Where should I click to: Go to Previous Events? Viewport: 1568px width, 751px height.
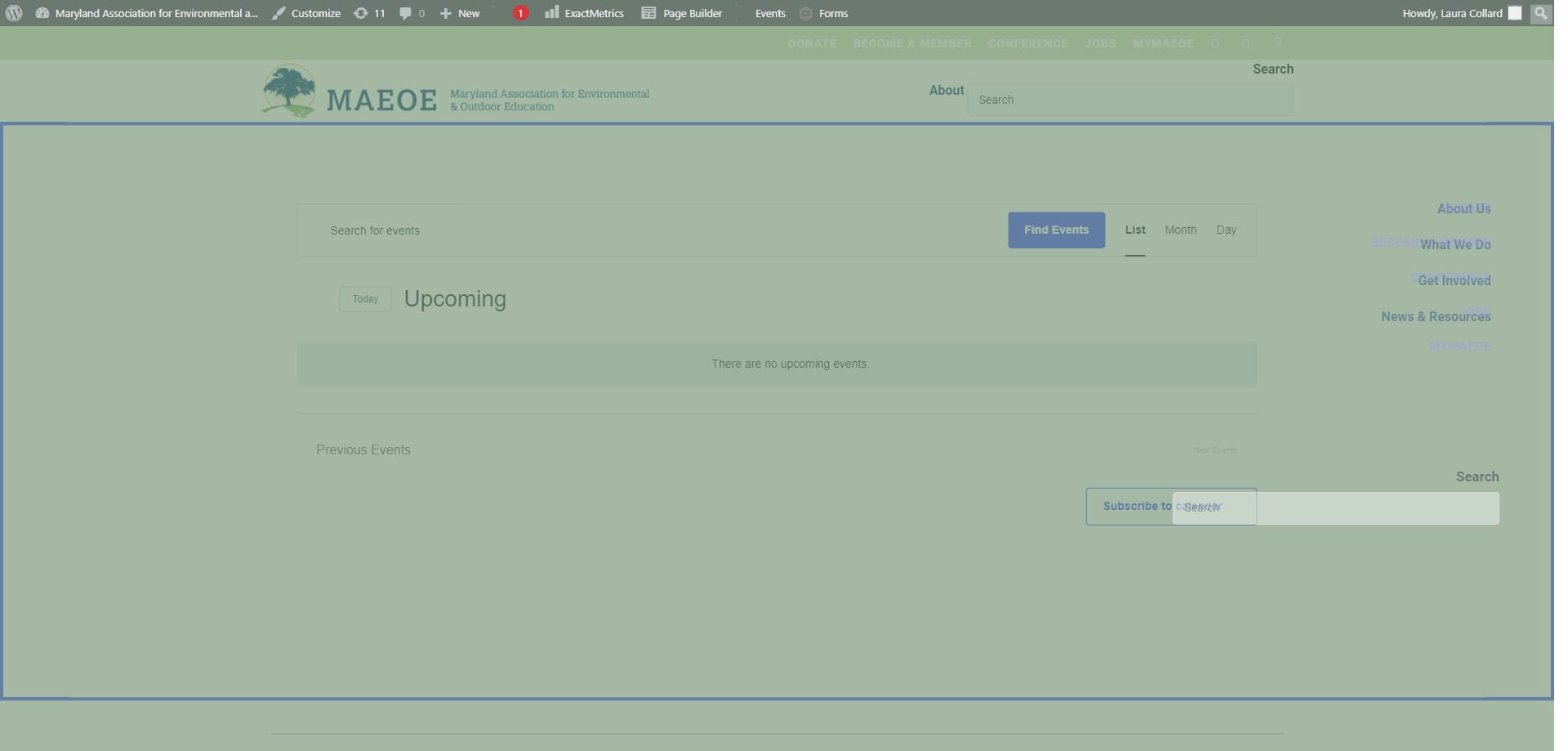tap(363, 450)
